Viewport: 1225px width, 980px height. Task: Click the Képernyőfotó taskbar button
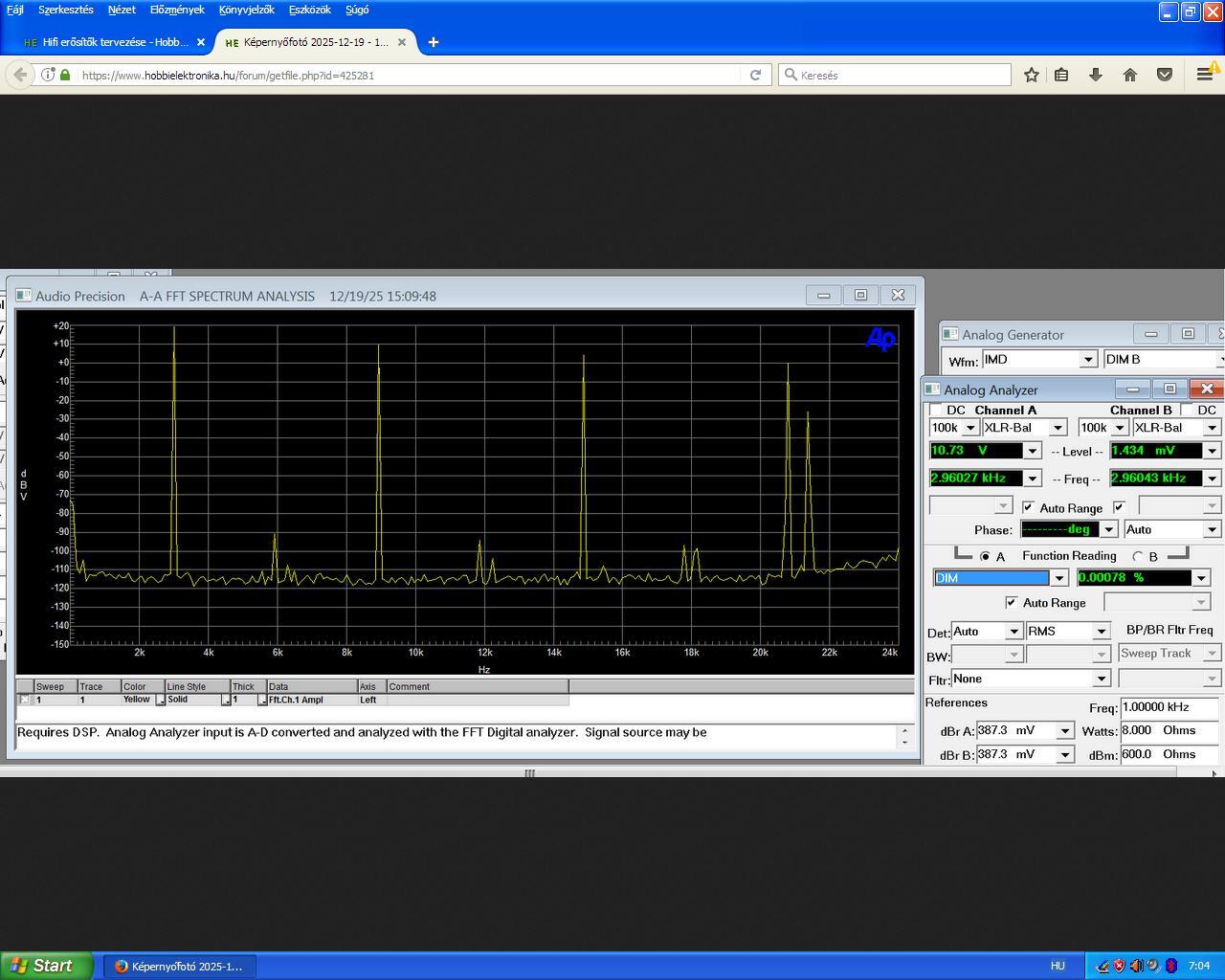[x=178, y=966]
